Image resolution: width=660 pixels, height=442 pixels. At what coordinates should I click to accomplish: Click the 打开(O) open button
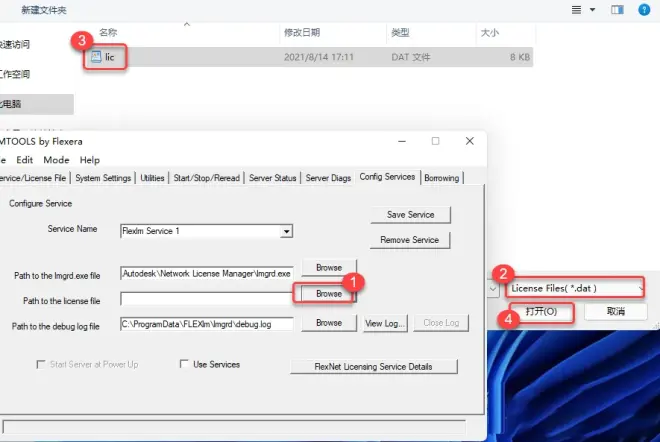click(541, 312)
